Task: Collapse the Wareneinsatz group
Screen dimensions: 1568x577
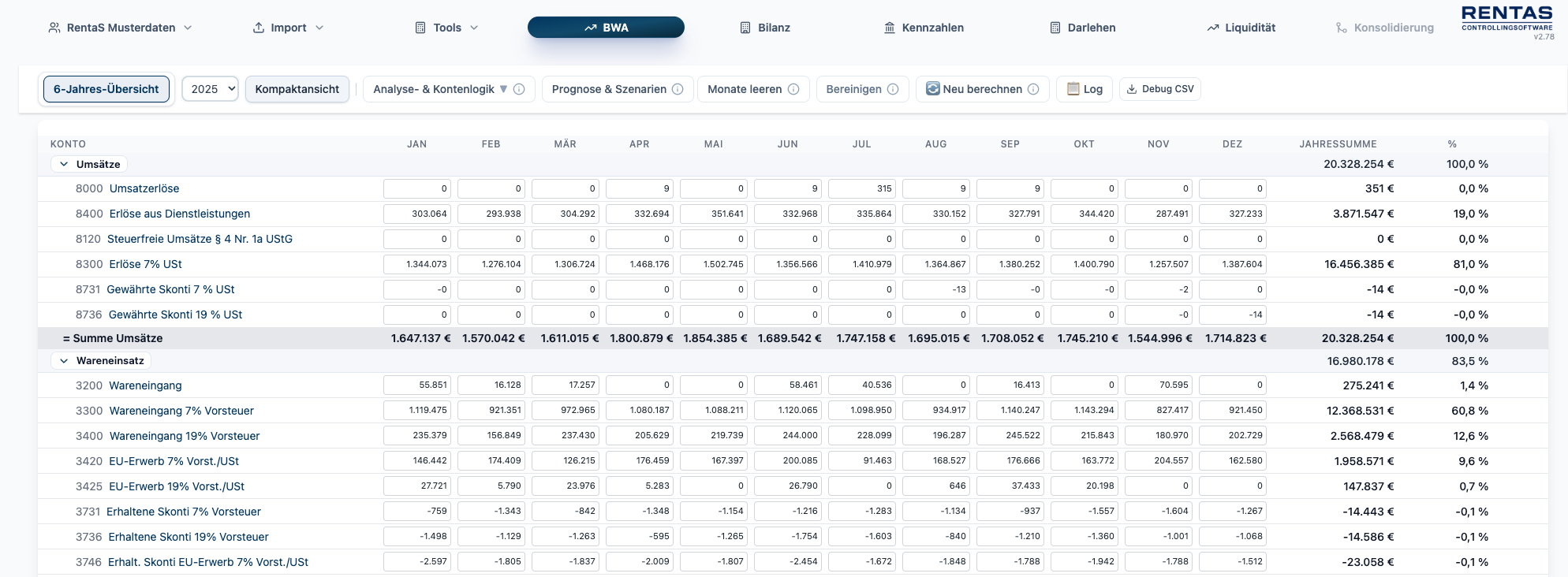Action: click(x=65, y=360)
